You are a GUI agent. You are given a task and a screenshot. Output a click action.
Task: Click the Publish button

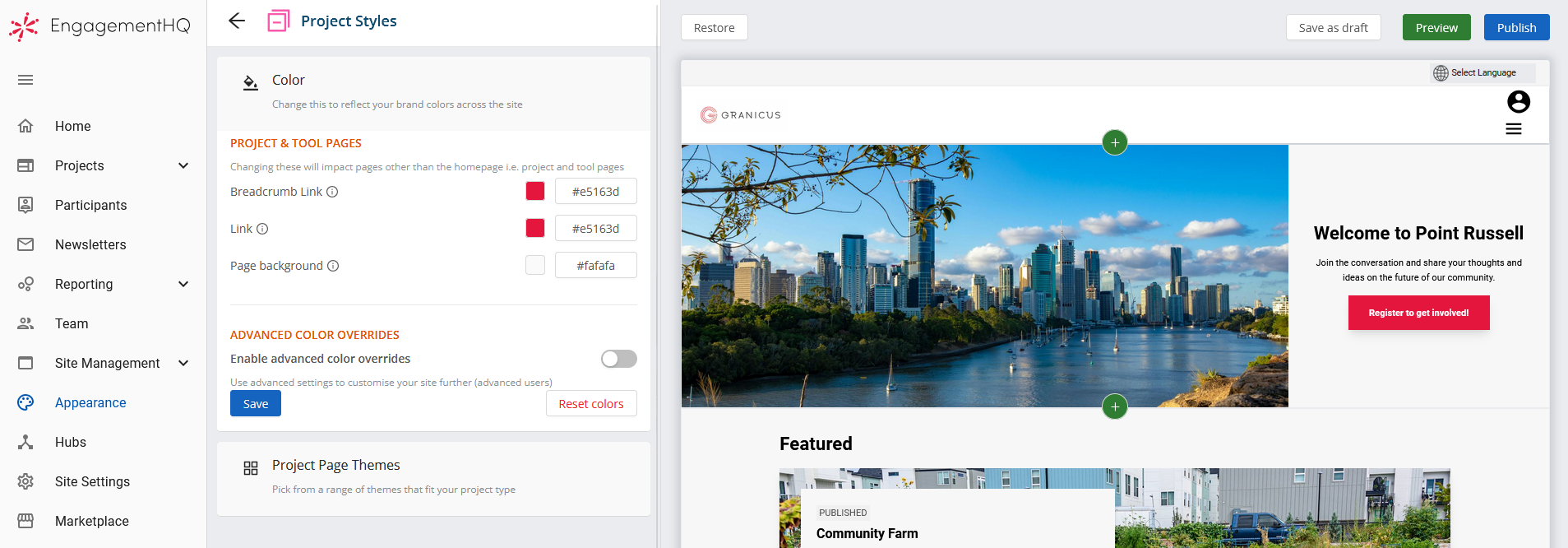[x=1515, y=28]
